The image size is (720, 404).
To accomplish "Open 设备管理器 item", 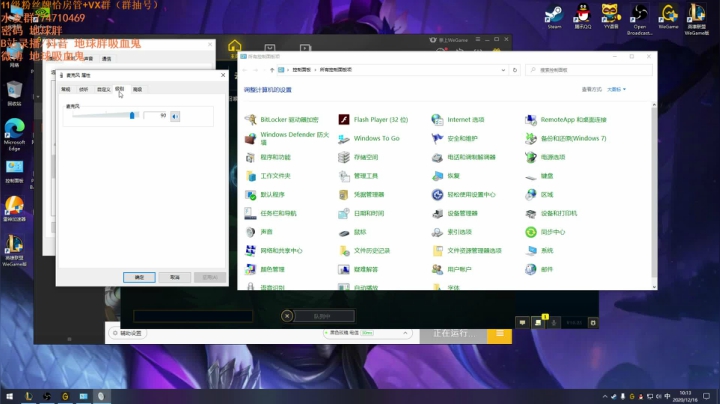I will 455,213.
